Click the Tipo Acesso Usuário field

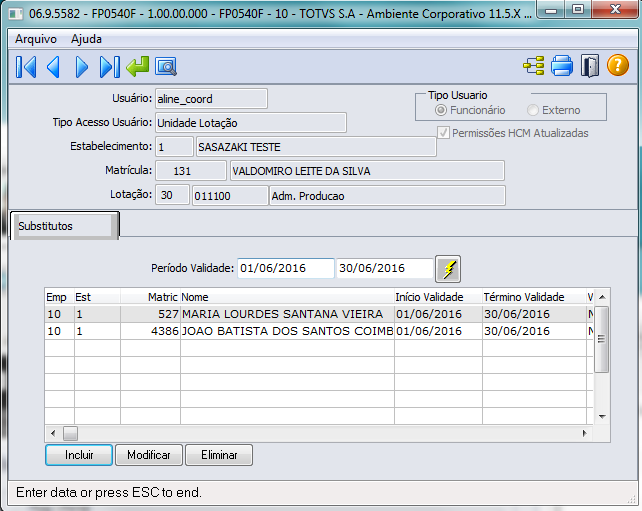tap(251, 122)
